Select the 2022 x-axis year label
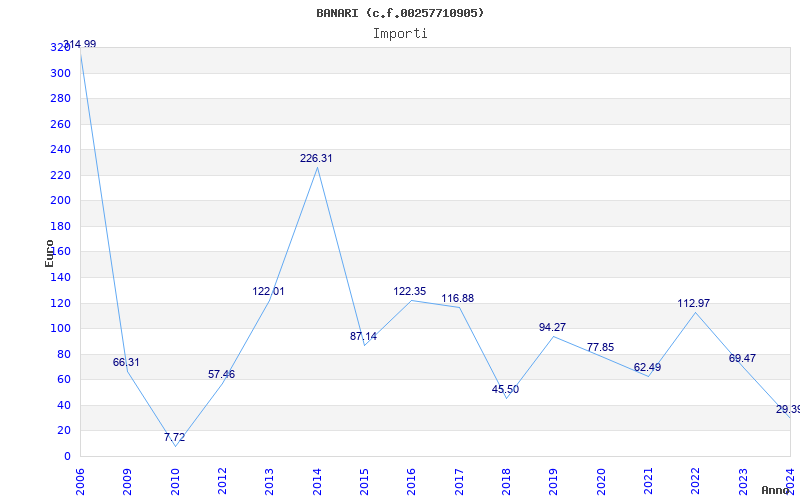The width and height of the screenshot is (800, 500). 696,482
